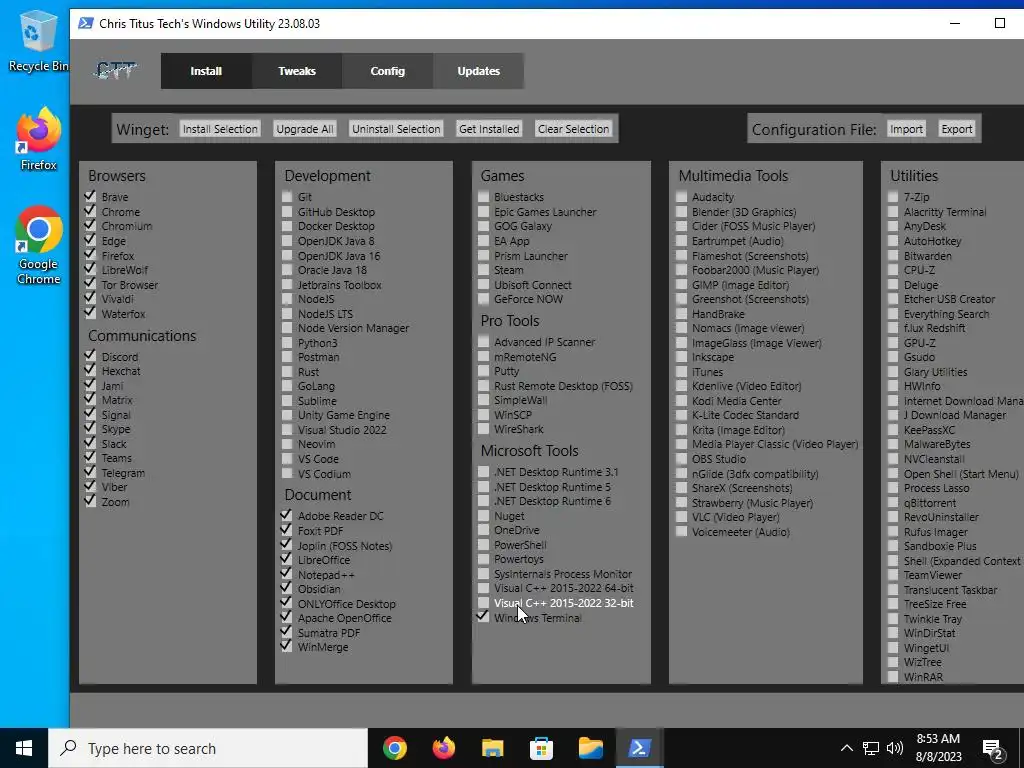Open the clock showing 8:53 AM
Image resolution: width=1024 pixels, height=768 pixels.
(938, 748)
